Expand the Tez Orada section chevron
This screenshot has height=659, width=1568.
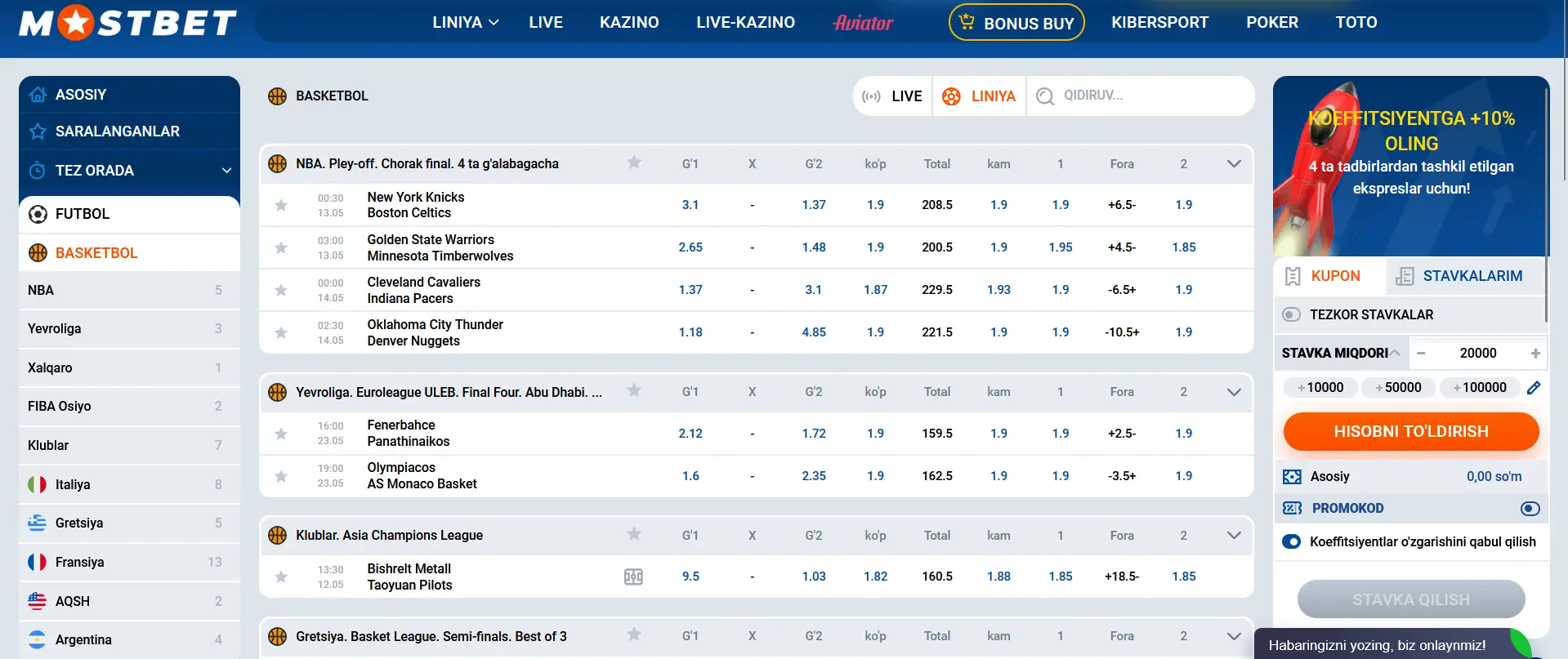tap(226, 171)
